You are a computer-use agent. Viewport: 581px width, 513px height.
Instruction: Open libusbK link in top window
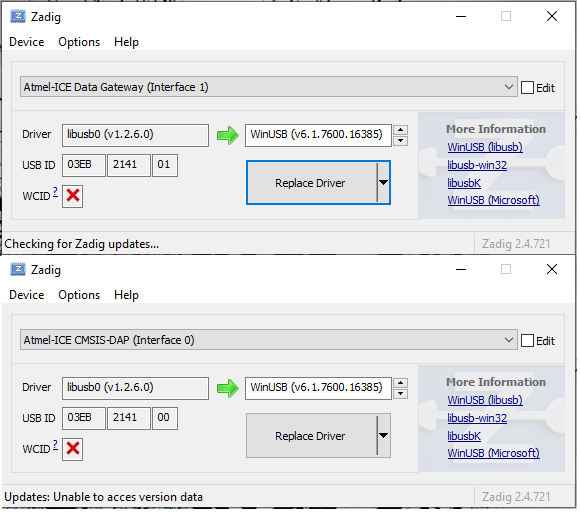coord(464,183)
